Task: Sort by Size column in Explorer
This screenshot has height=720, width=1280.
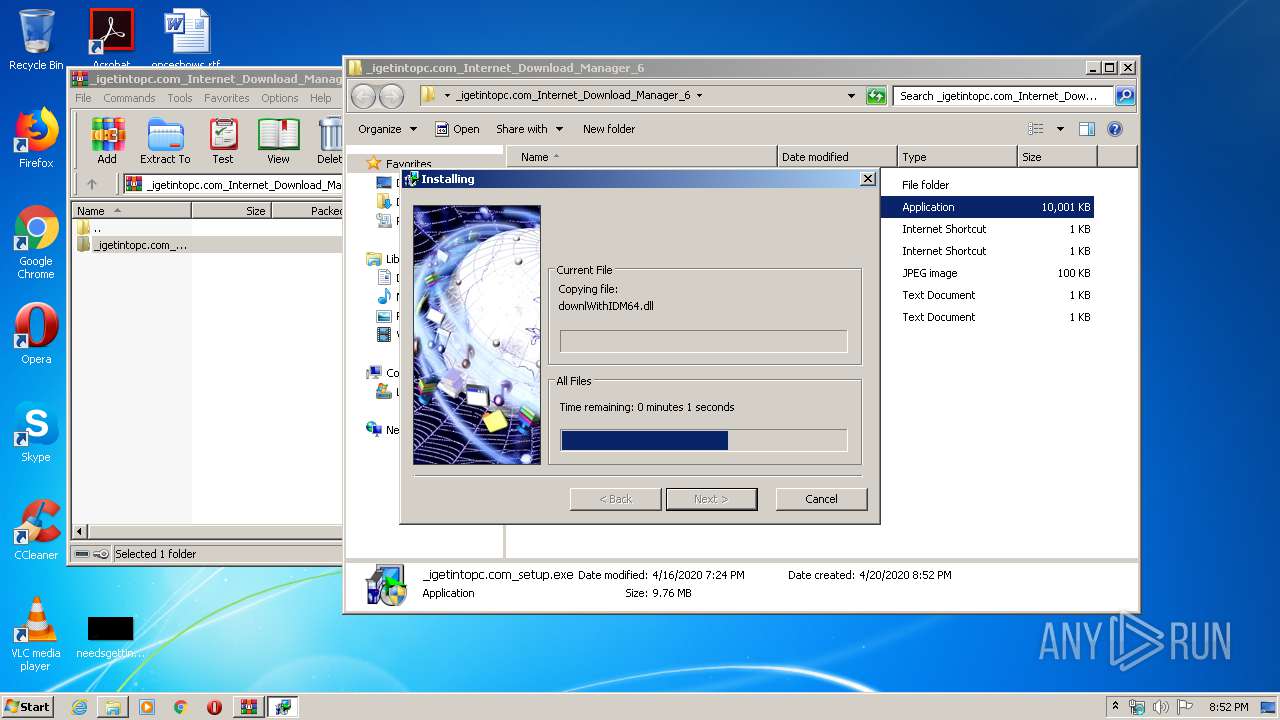Action: click(x=1057, y=157)
